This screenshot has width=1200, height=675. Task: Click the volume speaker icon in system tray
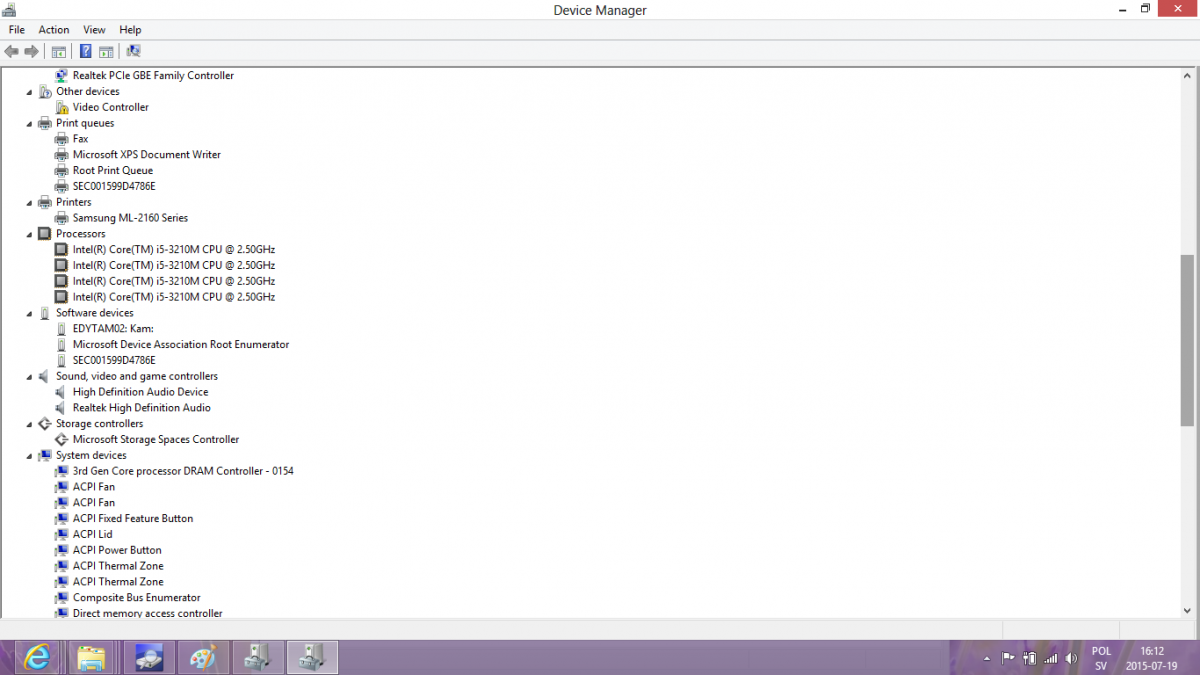tap(1071, 658)
